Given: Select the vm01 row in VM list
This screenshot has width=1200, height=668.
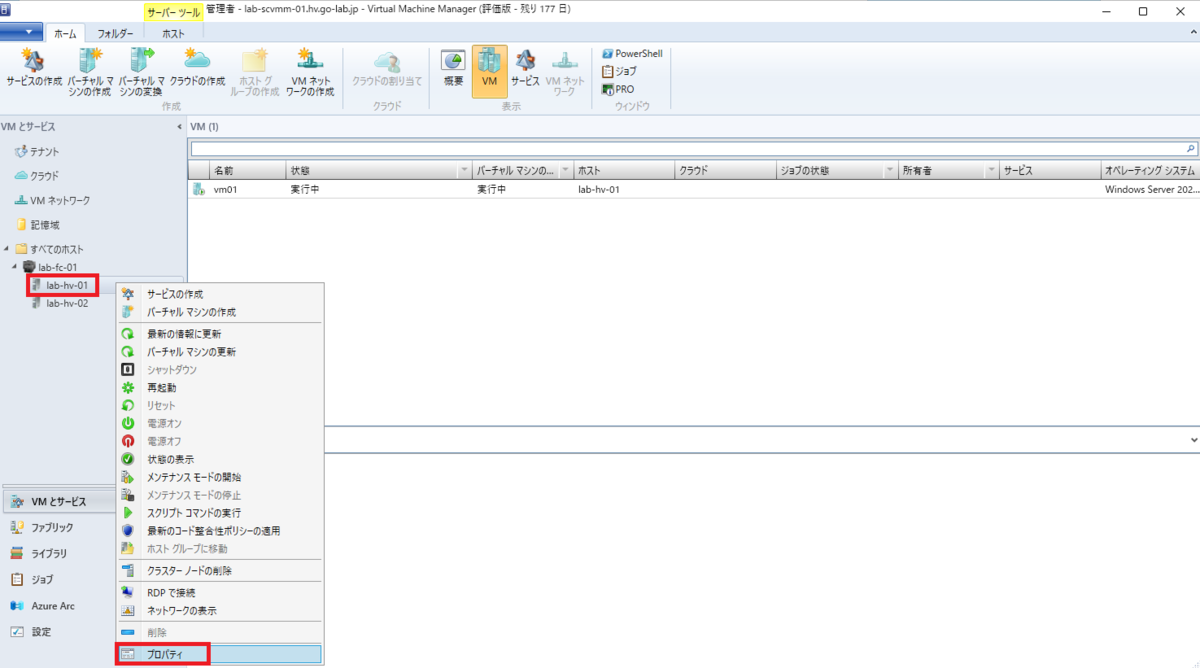Looking at the screenshot, I should (x=694, y=189).
